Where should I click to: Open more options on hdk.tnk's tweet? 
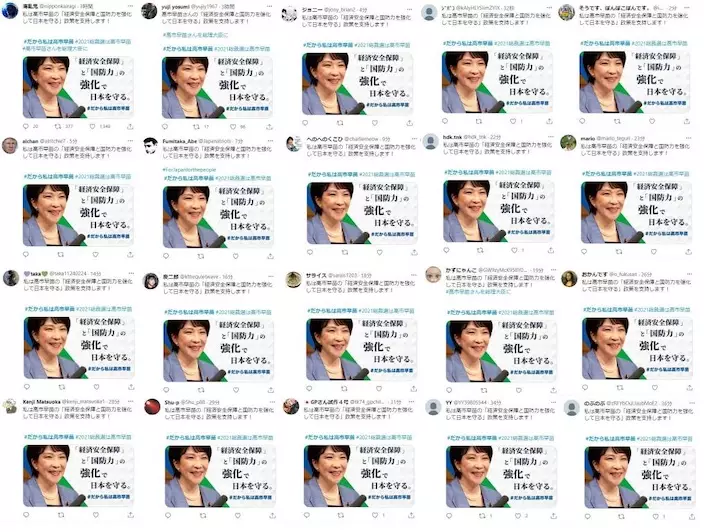click(x=550, y=136)
